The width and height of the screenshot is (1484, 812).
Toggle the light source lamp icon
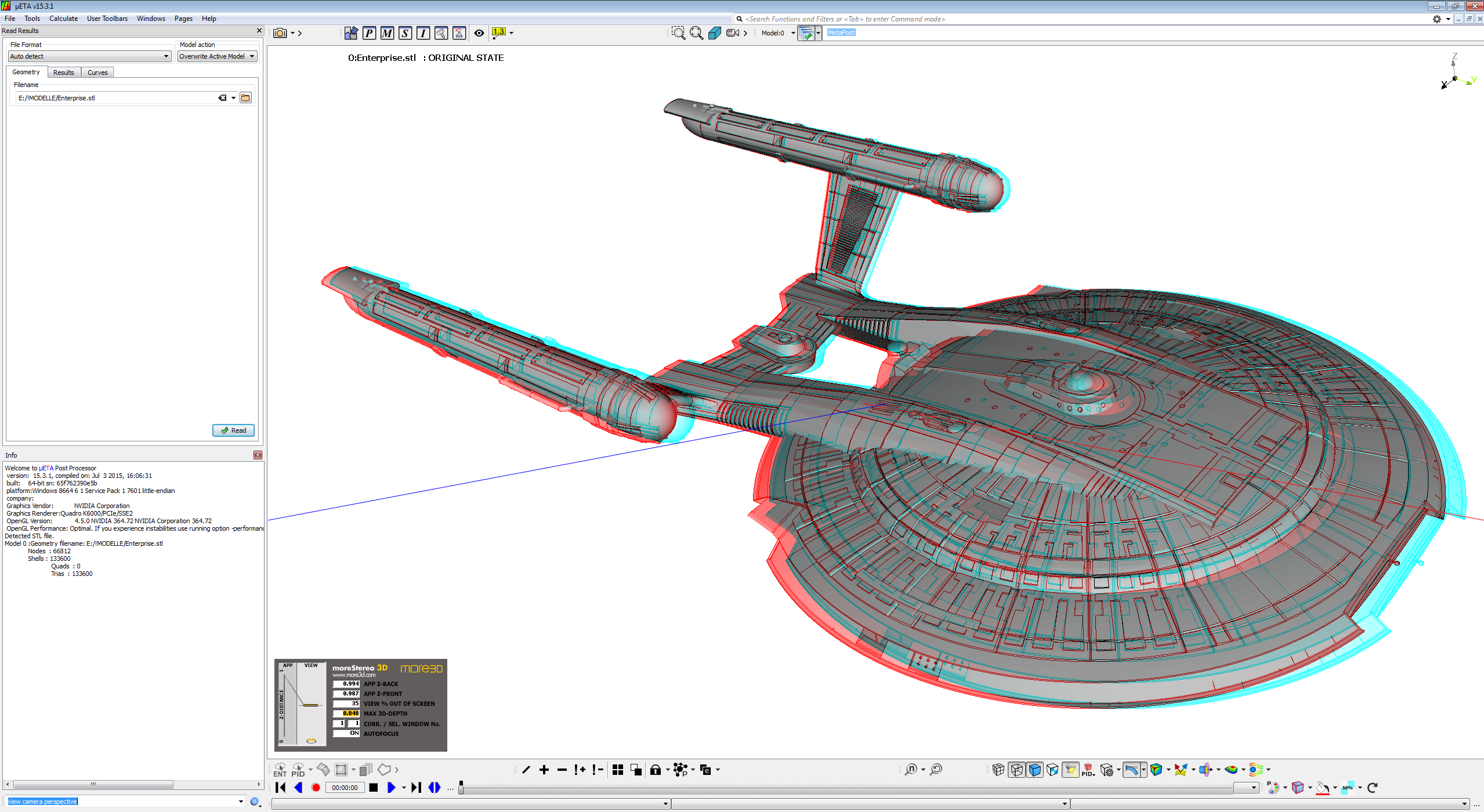point(1070,770)
